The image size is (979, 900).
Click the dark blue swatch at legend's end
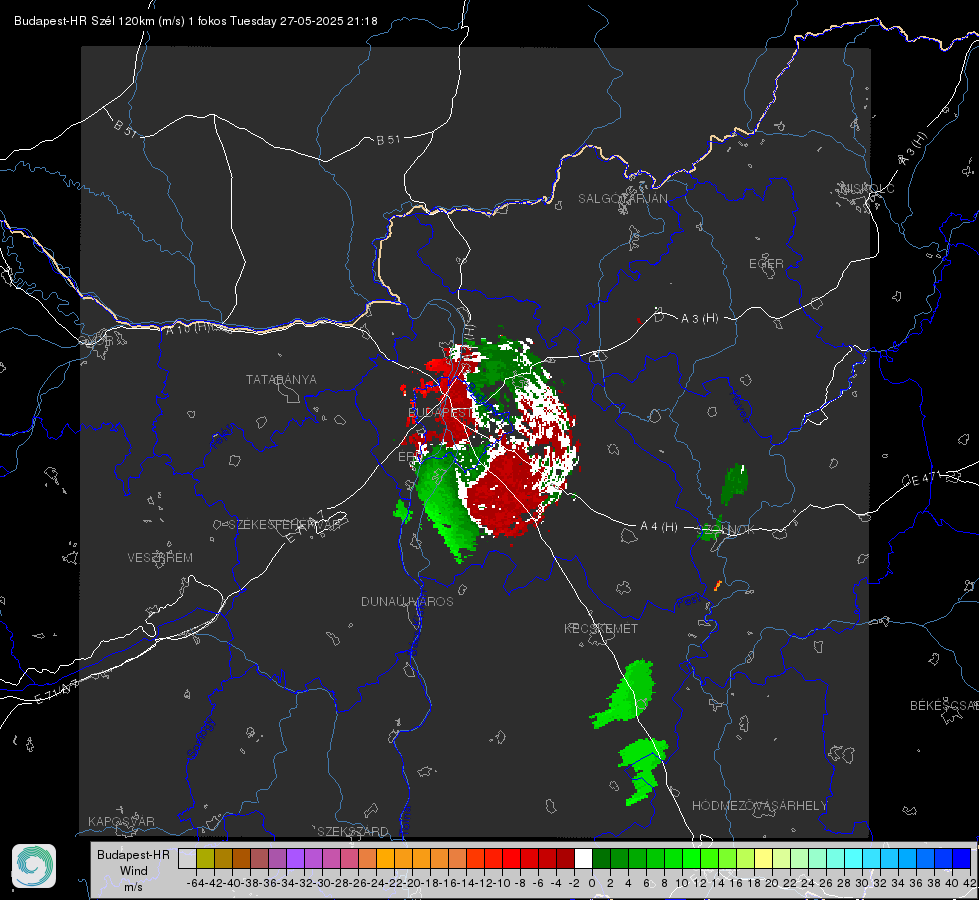click(x=962, y=858)
